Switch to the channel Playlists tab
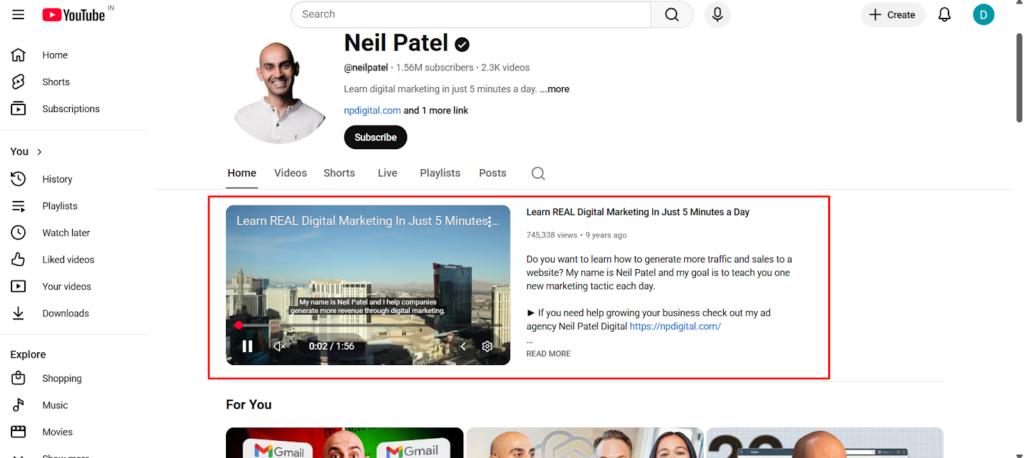Image resolution: width=1024 pixels, height=458 pixels. pos(440,173)
